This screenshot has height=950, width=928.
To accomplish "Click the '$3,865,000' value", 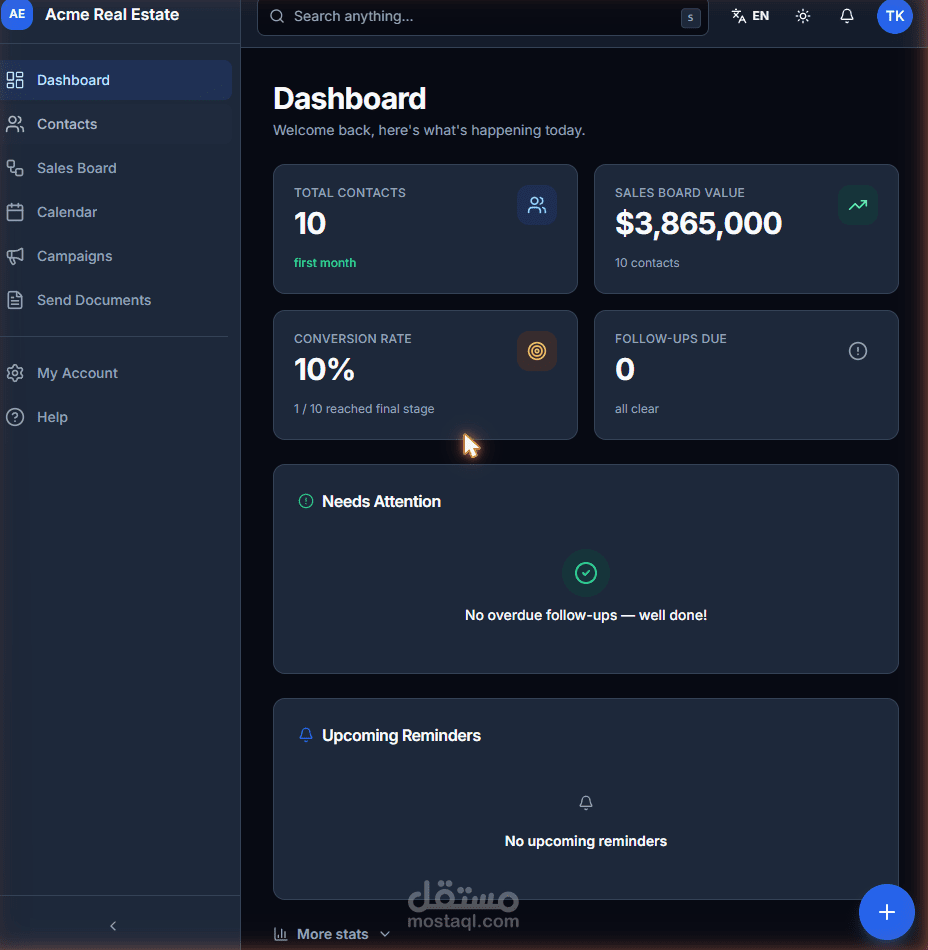I will [698, 223].
